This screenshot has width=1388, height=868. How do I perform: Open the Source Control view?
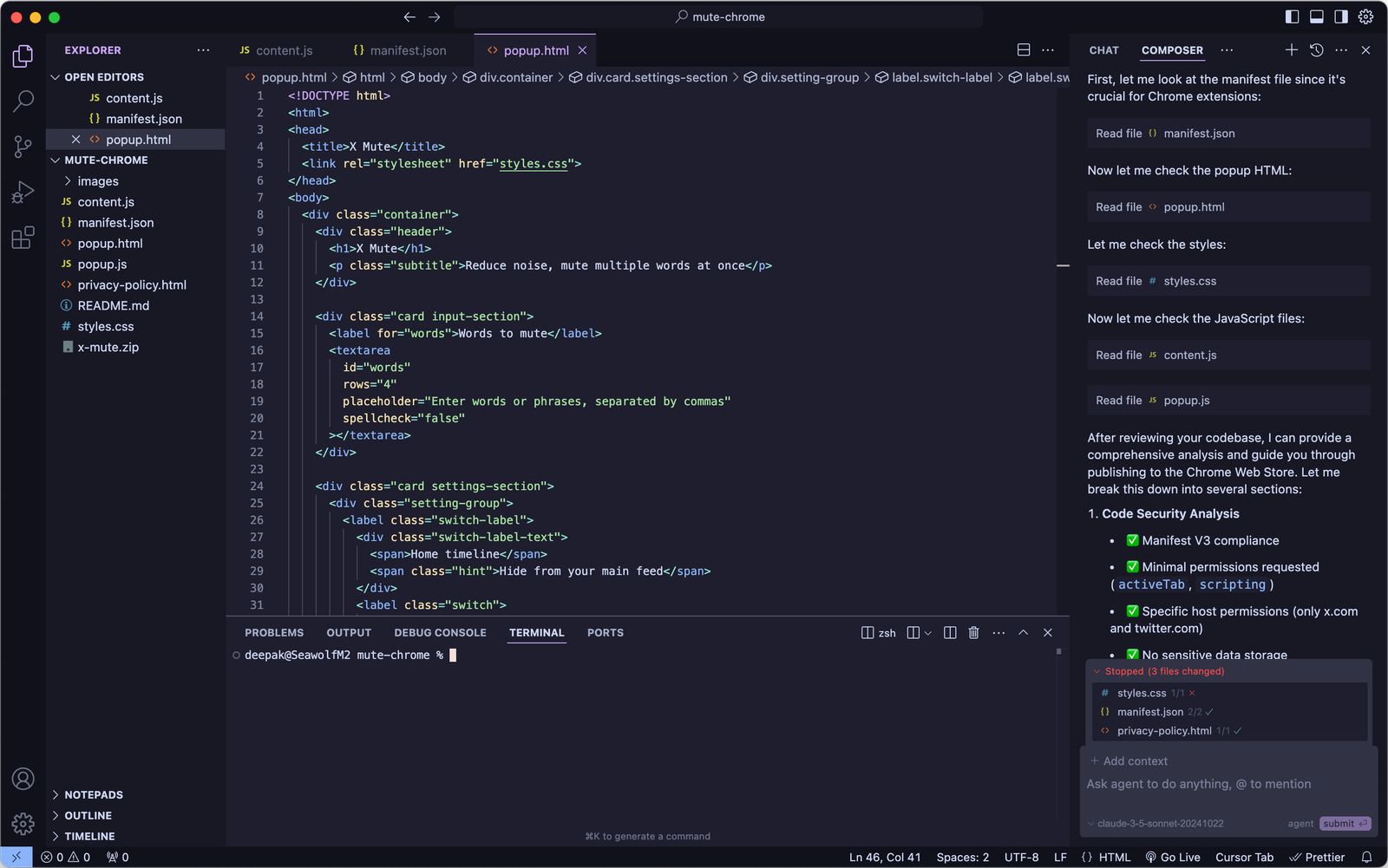click(22, 147)
